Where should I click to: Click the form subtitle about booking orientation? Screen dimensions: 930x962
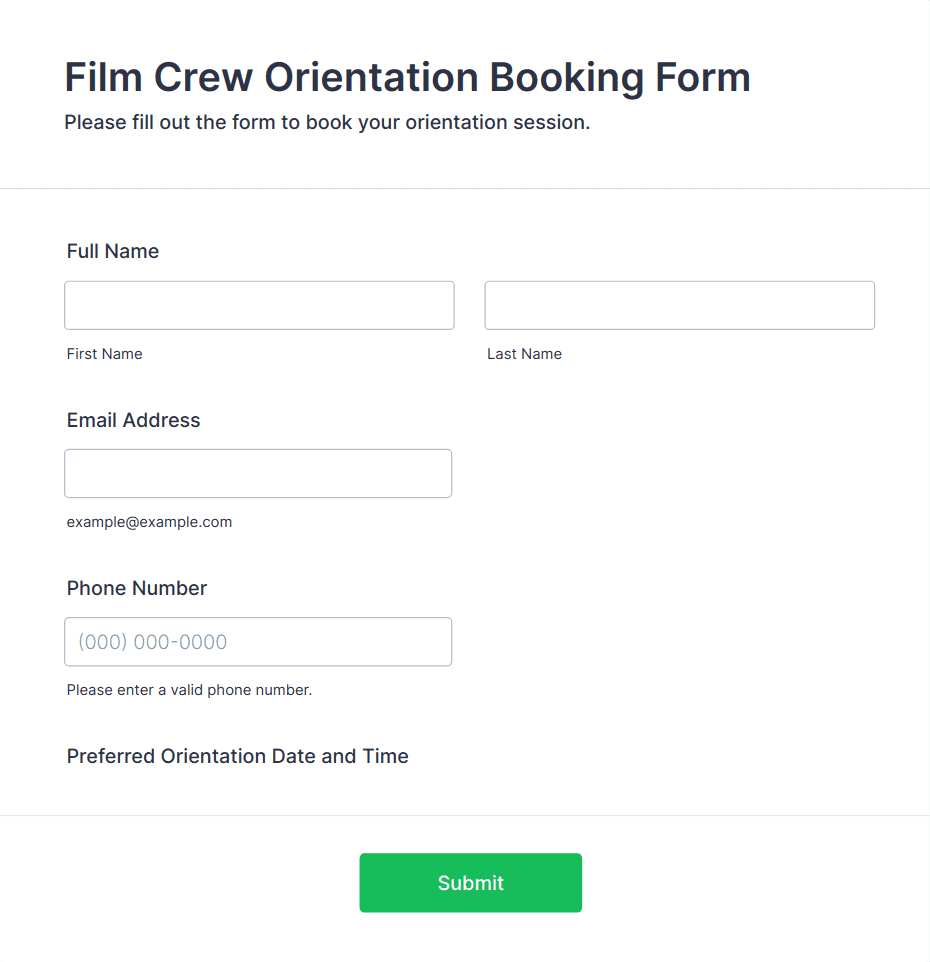click(x=327, y=123)
